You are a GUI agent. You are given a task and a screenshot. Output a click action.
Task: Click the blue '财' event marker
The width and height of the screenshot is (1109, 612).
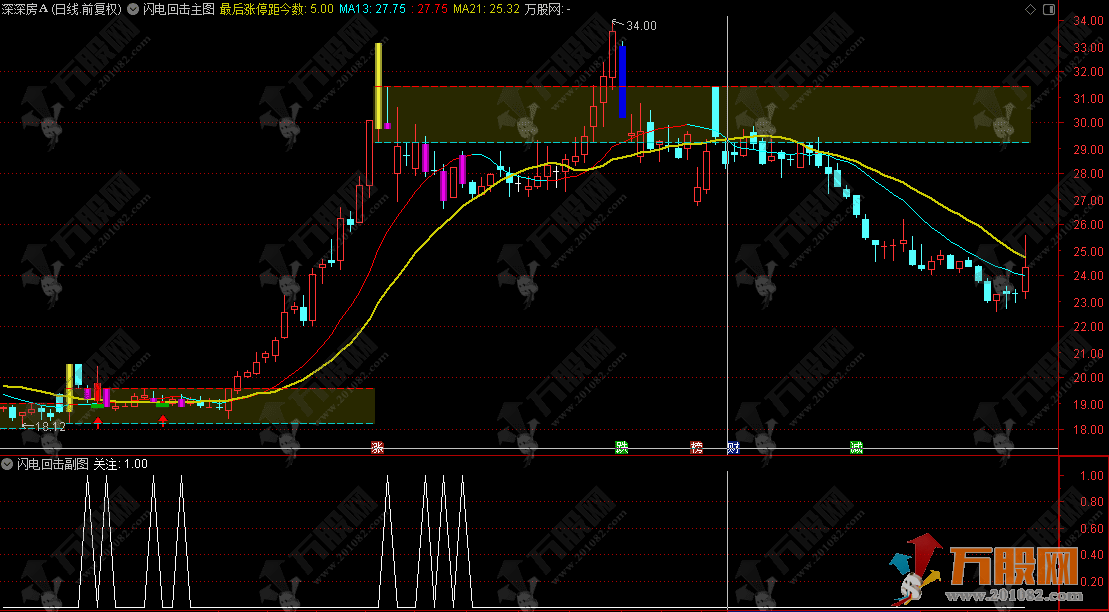[x=732, y=447]
